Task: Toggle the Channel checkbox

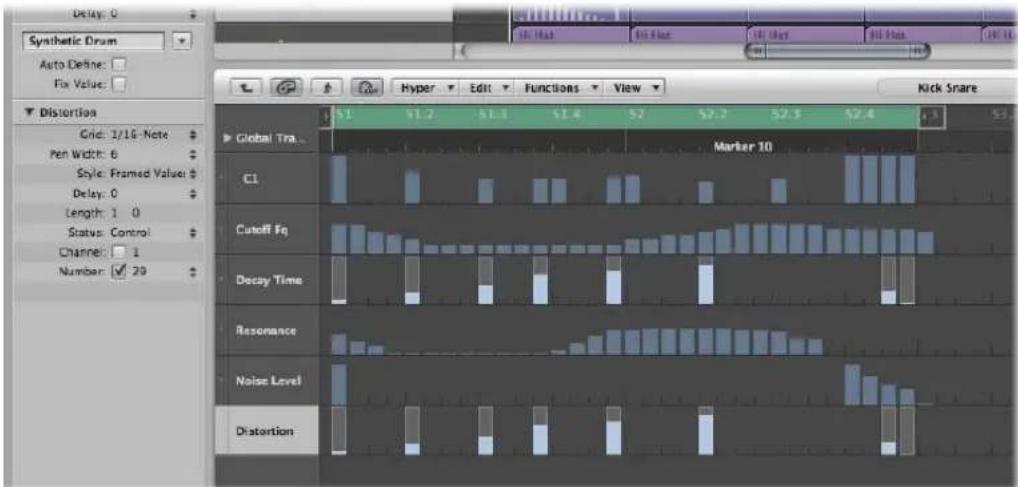Action: tap(119, 252)
